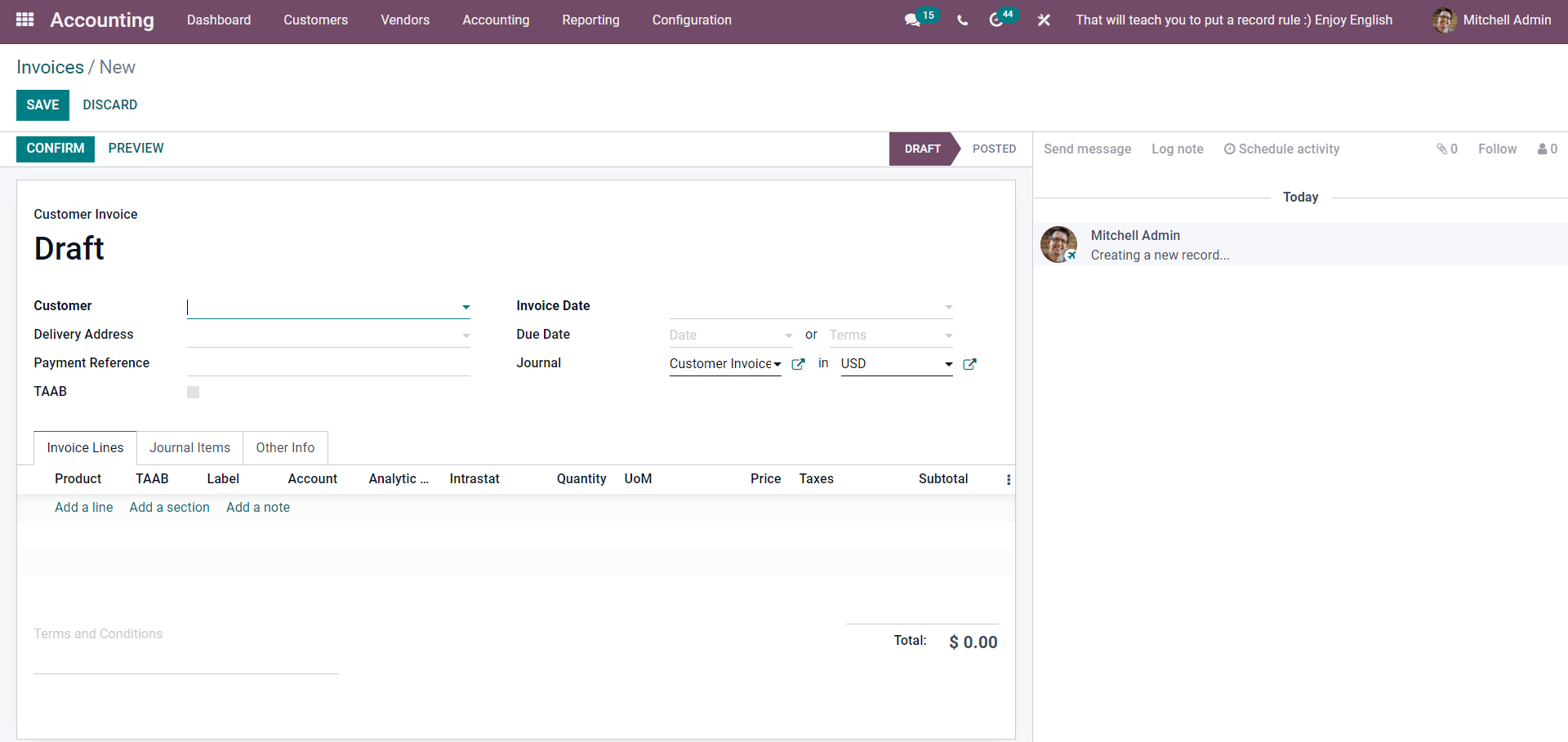Open activities clock icon with 44 badge

1003,19
